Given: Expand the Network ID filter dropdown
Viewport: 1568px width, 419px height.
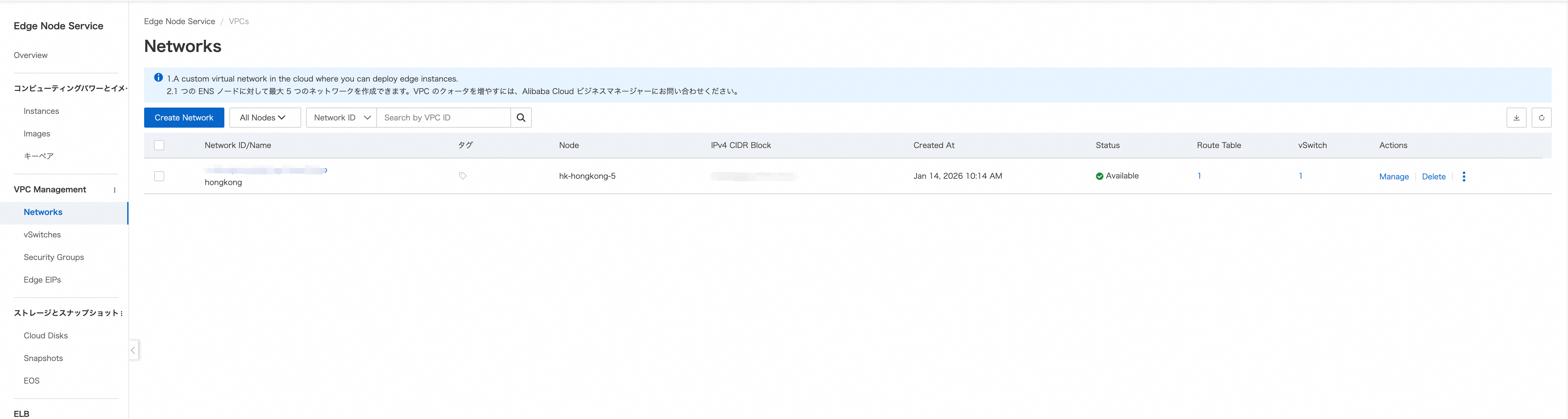Looking at the screenshot, I should (342, 118).
